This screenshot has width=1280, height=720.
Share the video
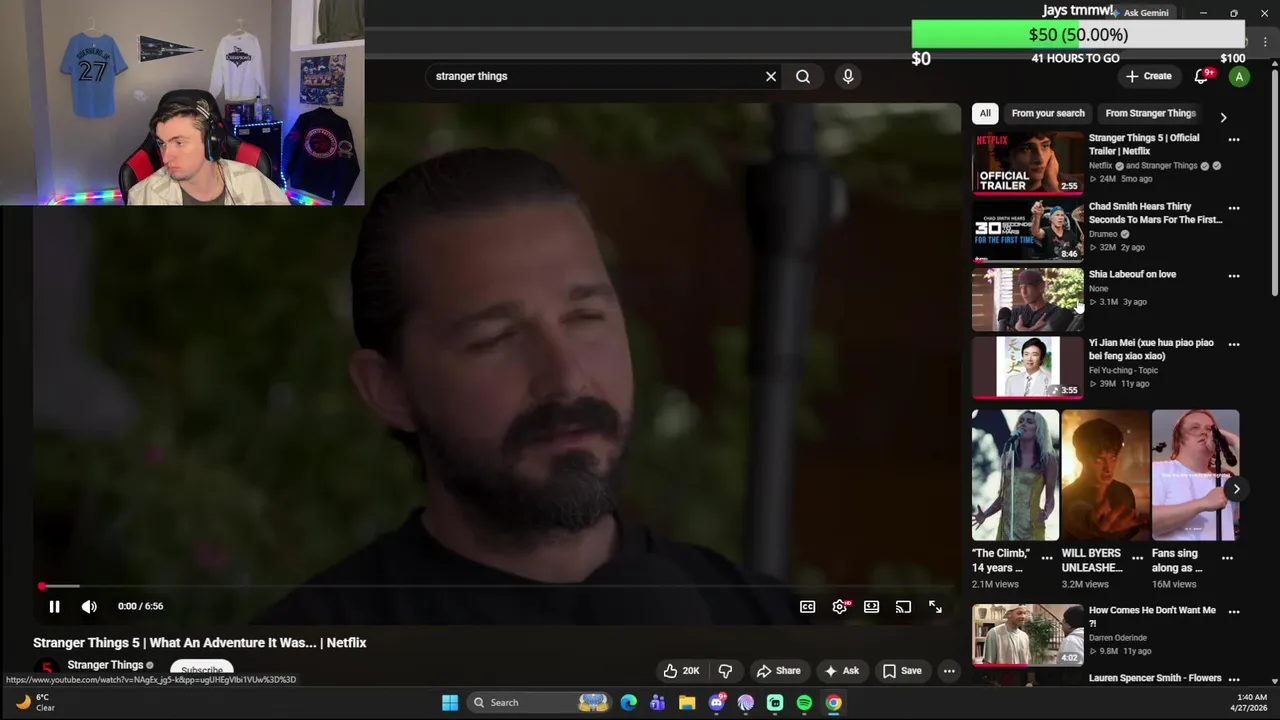(x=778, y=671)
